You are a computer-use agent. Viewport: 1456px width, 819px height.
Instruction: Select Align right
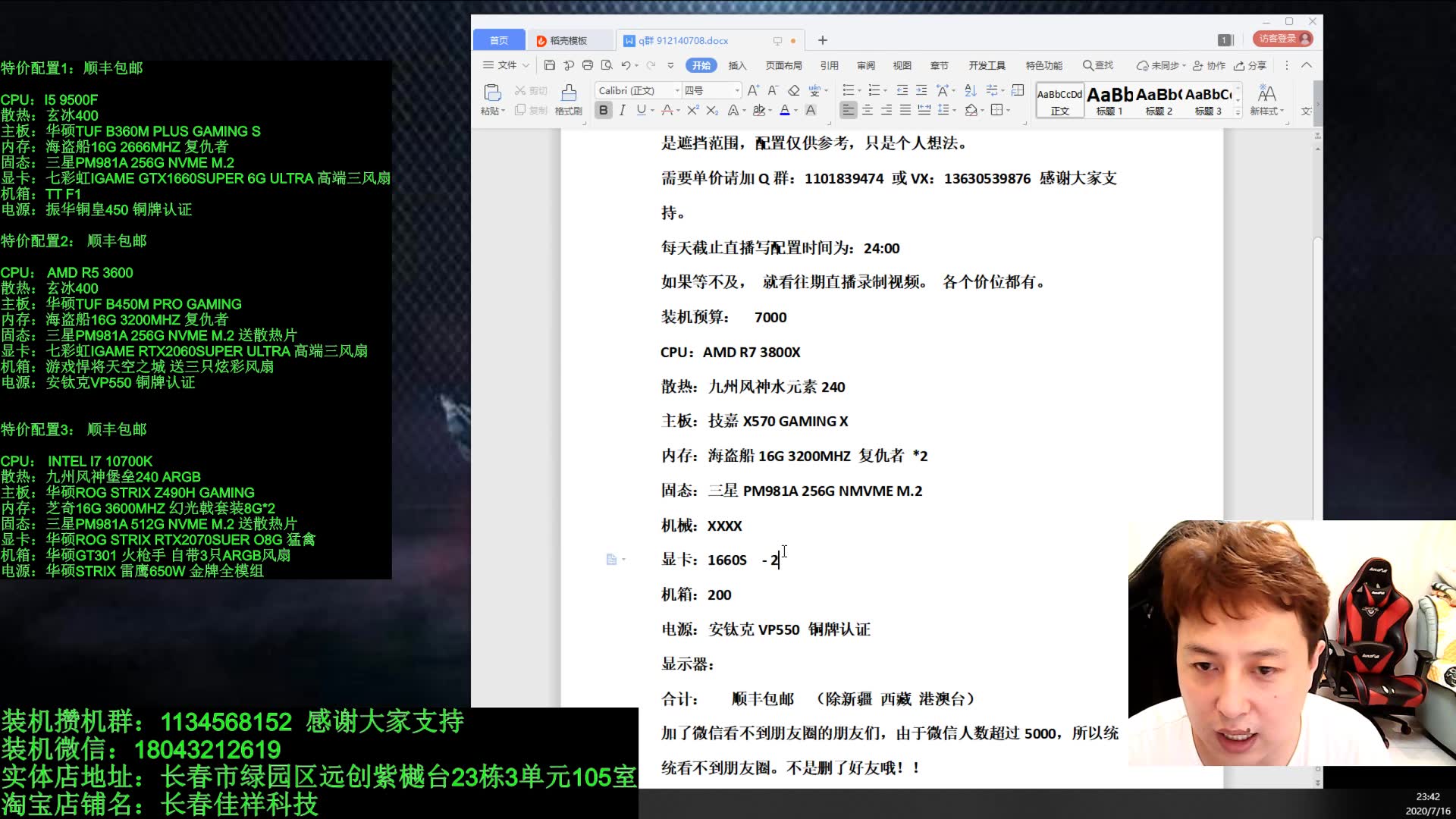[x=886, y=110]
